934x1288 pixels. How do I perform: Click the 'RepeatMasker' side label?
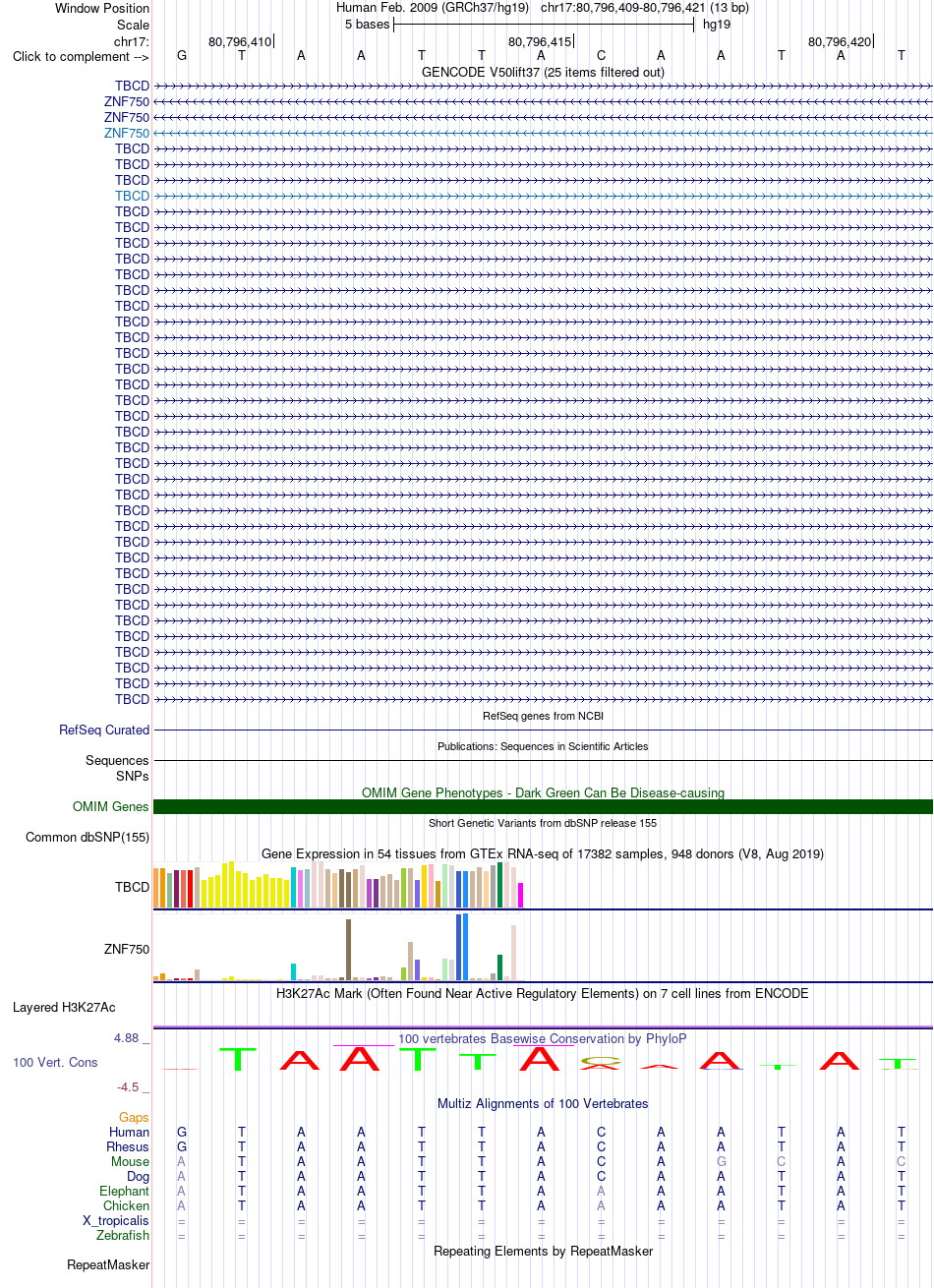108,1265
